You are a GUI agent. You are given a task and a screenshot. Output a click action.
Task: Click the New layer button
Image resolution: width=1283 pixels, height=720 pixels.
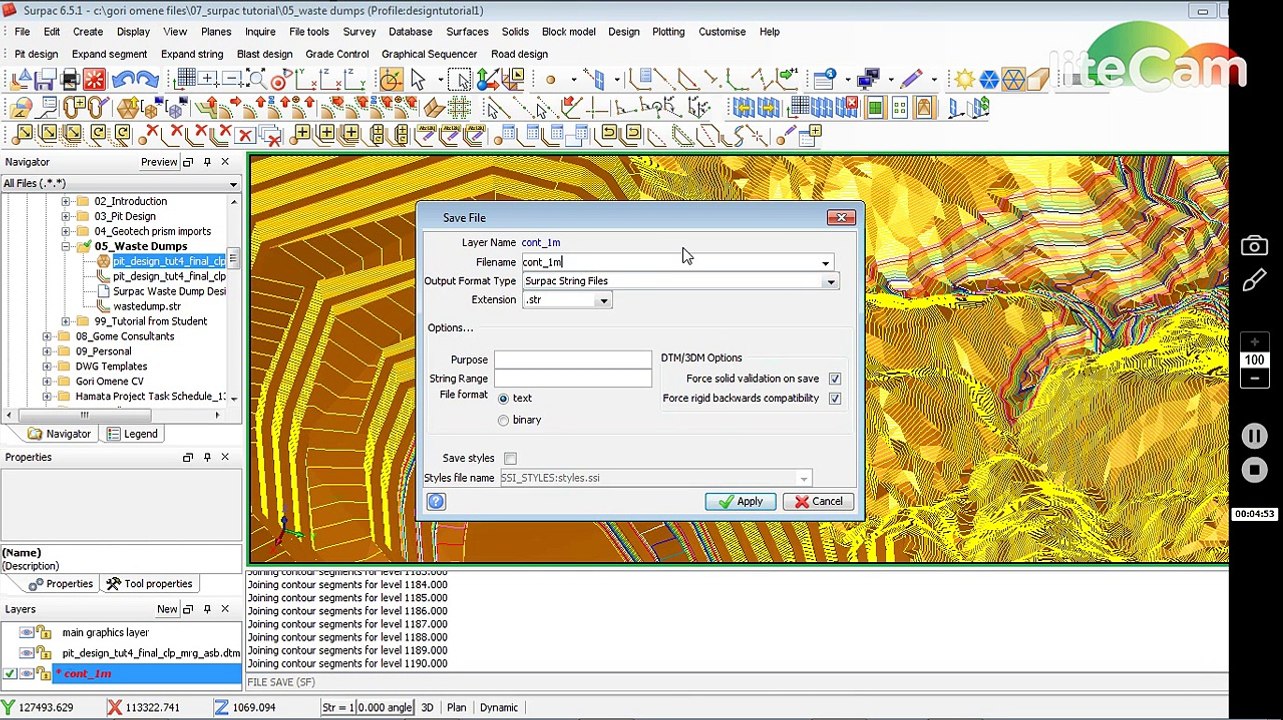pos(167,609)
